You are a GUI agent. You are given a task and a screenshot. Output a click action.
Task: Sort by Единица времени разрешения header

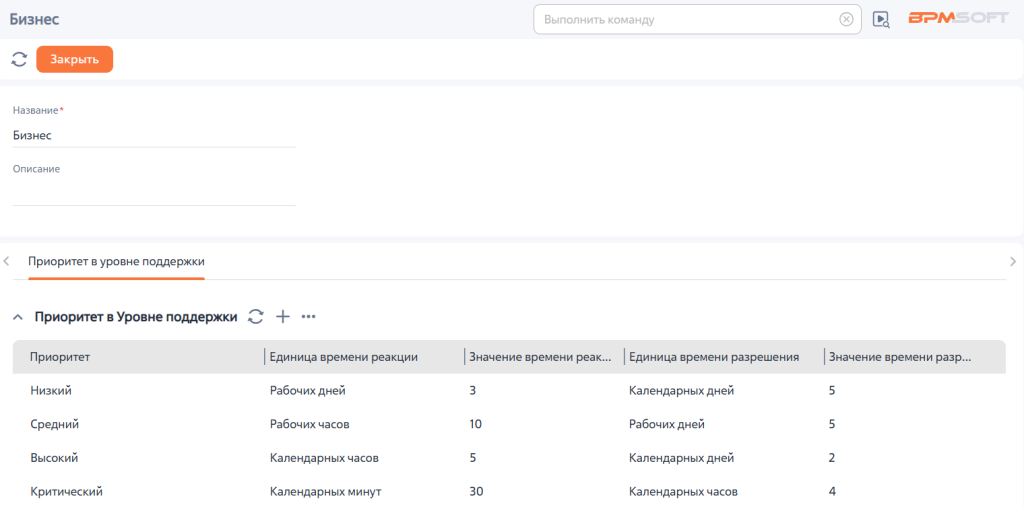pos(714,357)
